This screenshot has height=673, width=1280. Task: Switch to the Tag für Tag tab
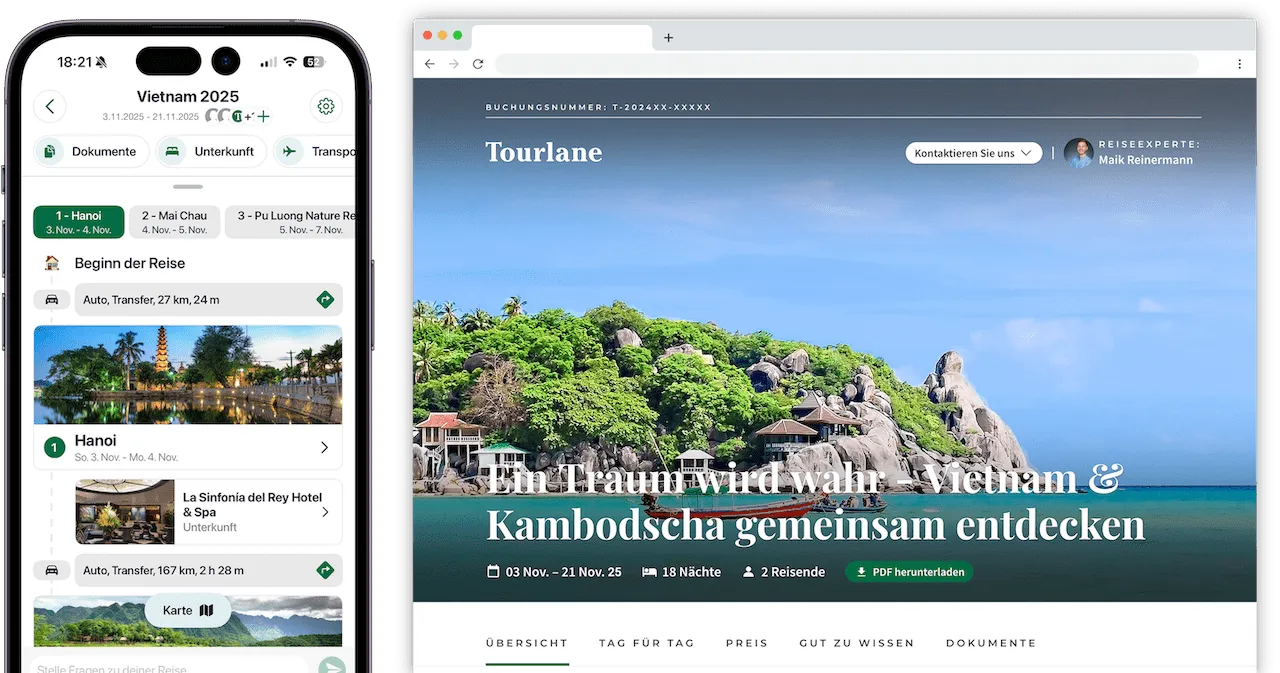pos(646,643)
